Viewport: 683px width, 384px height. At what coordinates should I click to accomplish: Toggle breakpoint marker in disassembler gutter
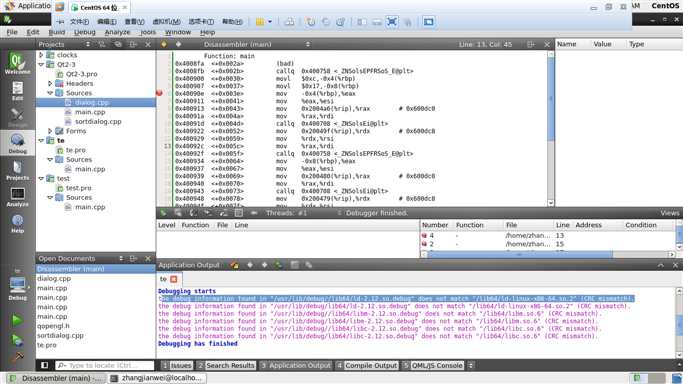pyautogui.click(x=159, y=93)
